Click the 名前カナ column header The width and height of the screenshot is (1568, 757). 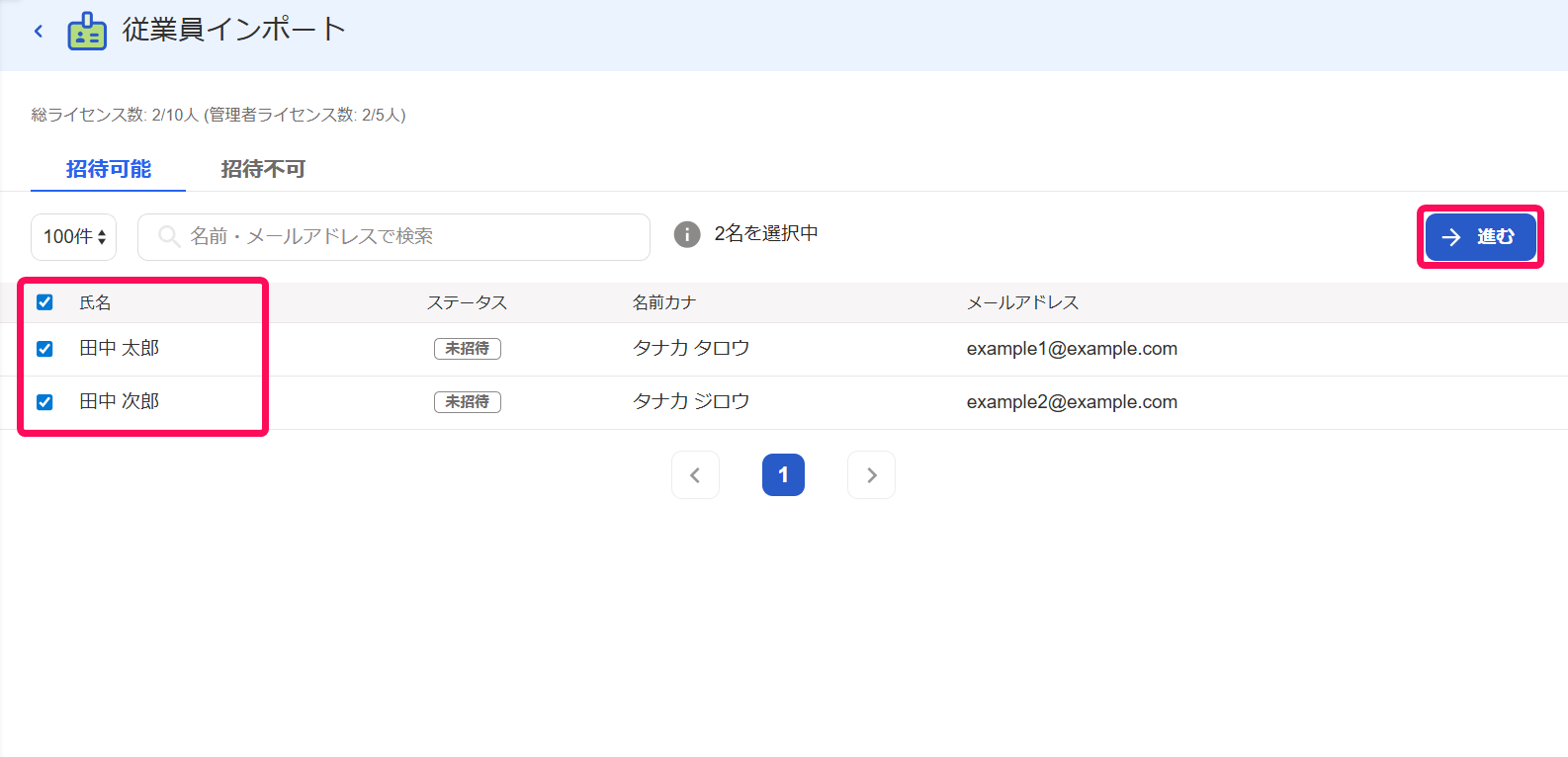click(664, 302)
